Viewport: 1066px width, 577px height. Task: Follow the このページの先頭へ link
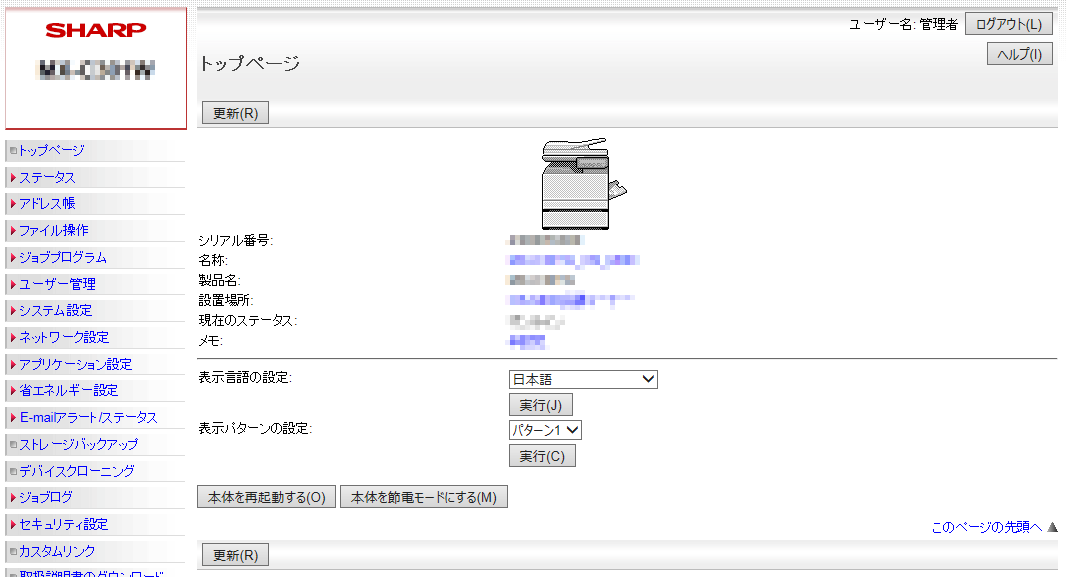pos(986,528)
